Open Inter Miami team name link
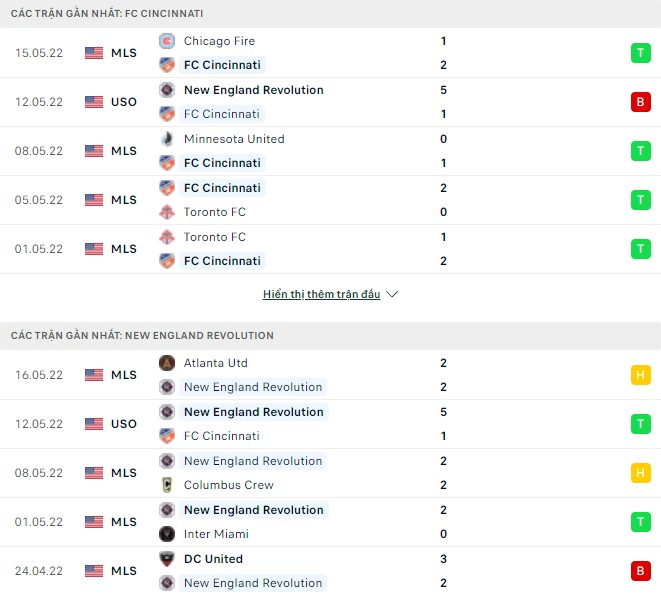 click(x=216, y=534)
